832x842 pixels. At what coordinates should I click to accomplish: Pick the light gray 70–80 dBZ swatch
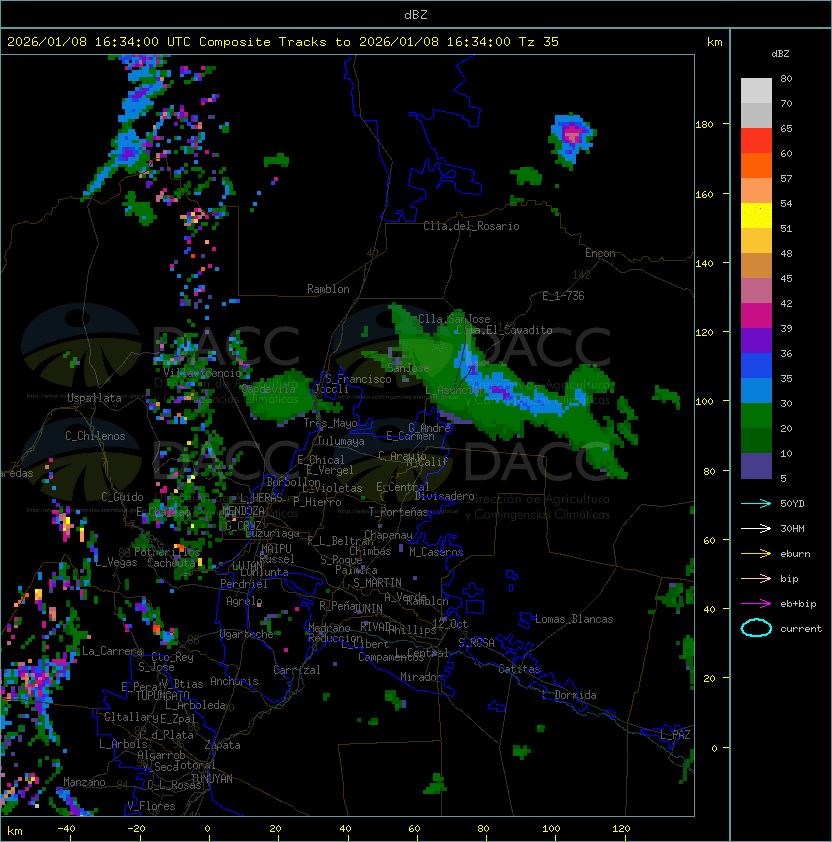pos(756,90)
